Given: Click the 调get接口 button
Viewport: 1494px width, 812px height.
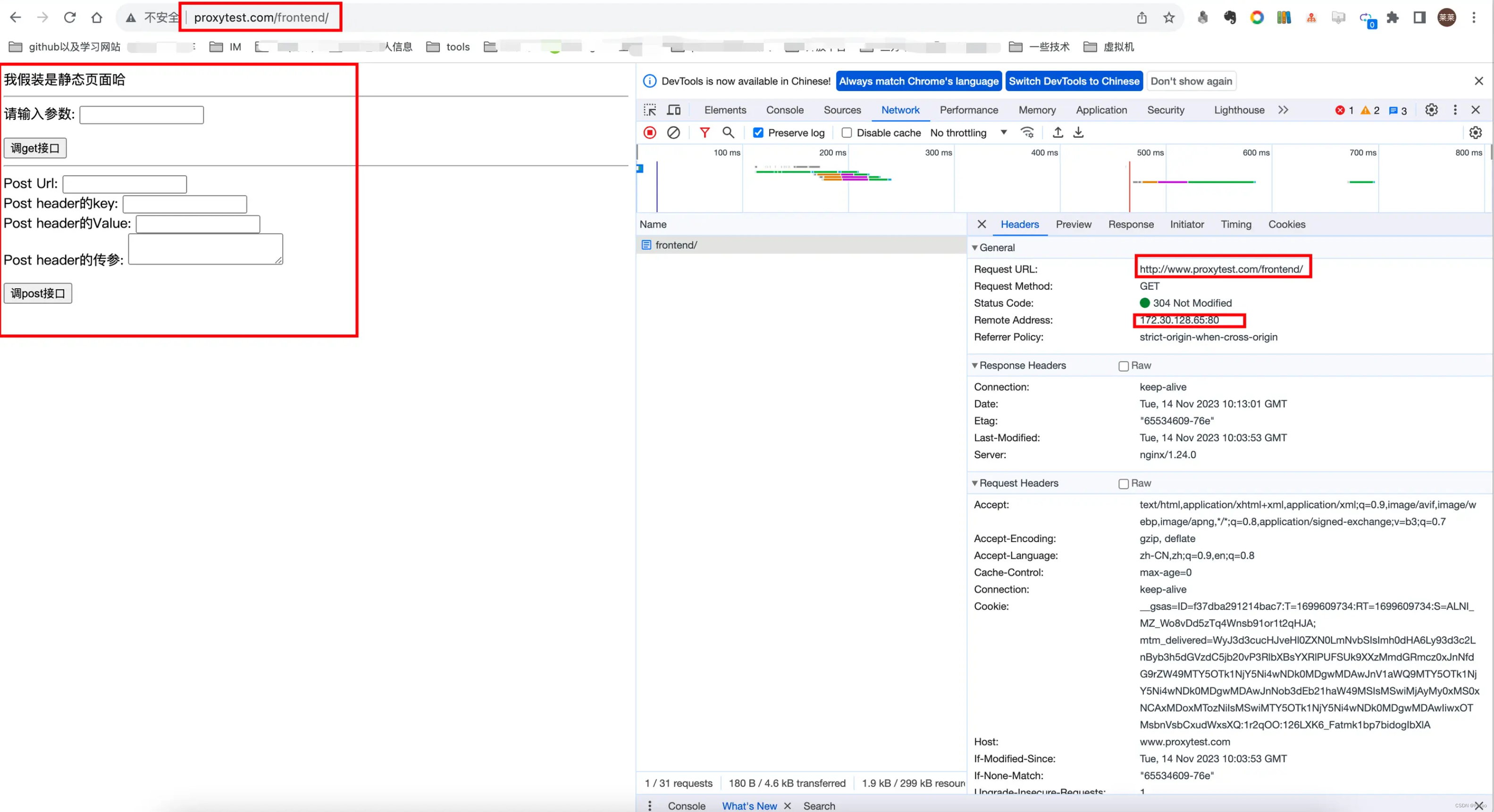Looking at the screenshot, I should point(35,148).
